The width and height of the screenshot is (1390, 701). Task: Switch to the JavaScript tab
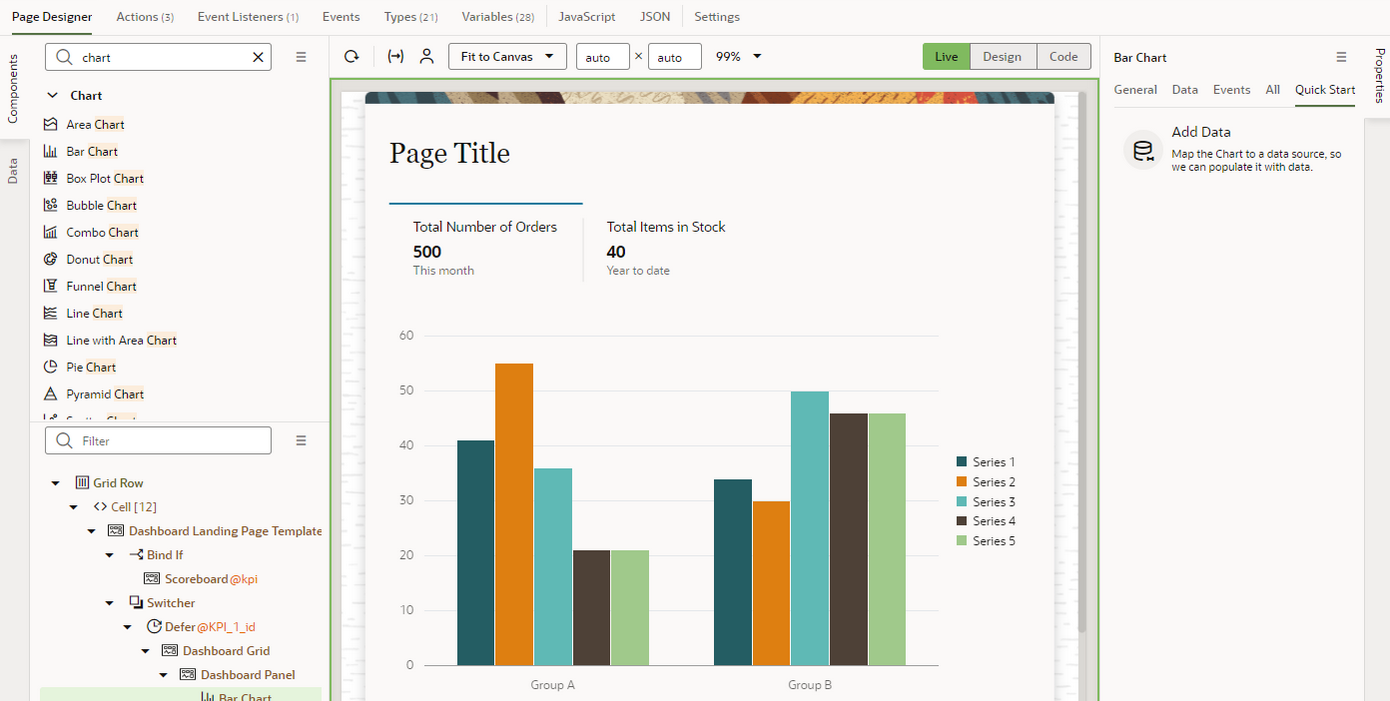[x=587, y=16]
